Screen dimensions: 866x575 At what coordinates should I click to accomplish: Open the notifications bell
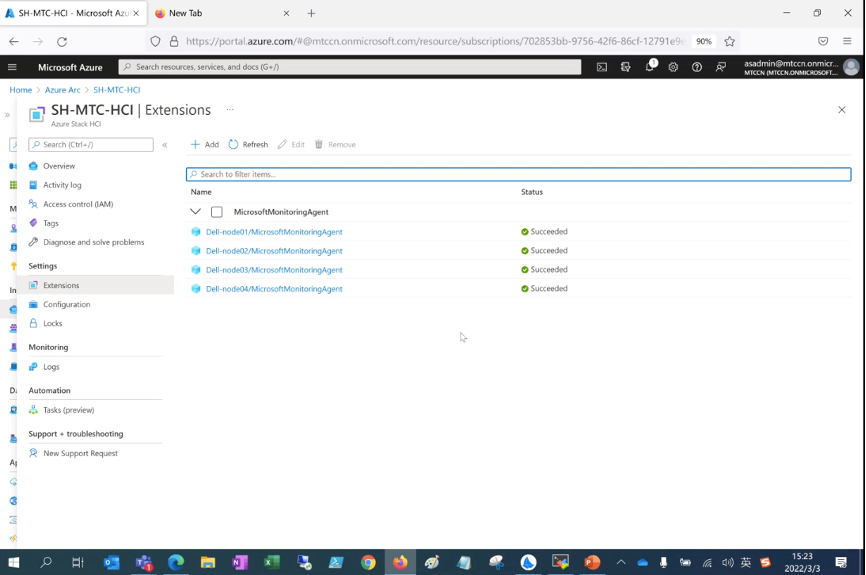(650, 66)
